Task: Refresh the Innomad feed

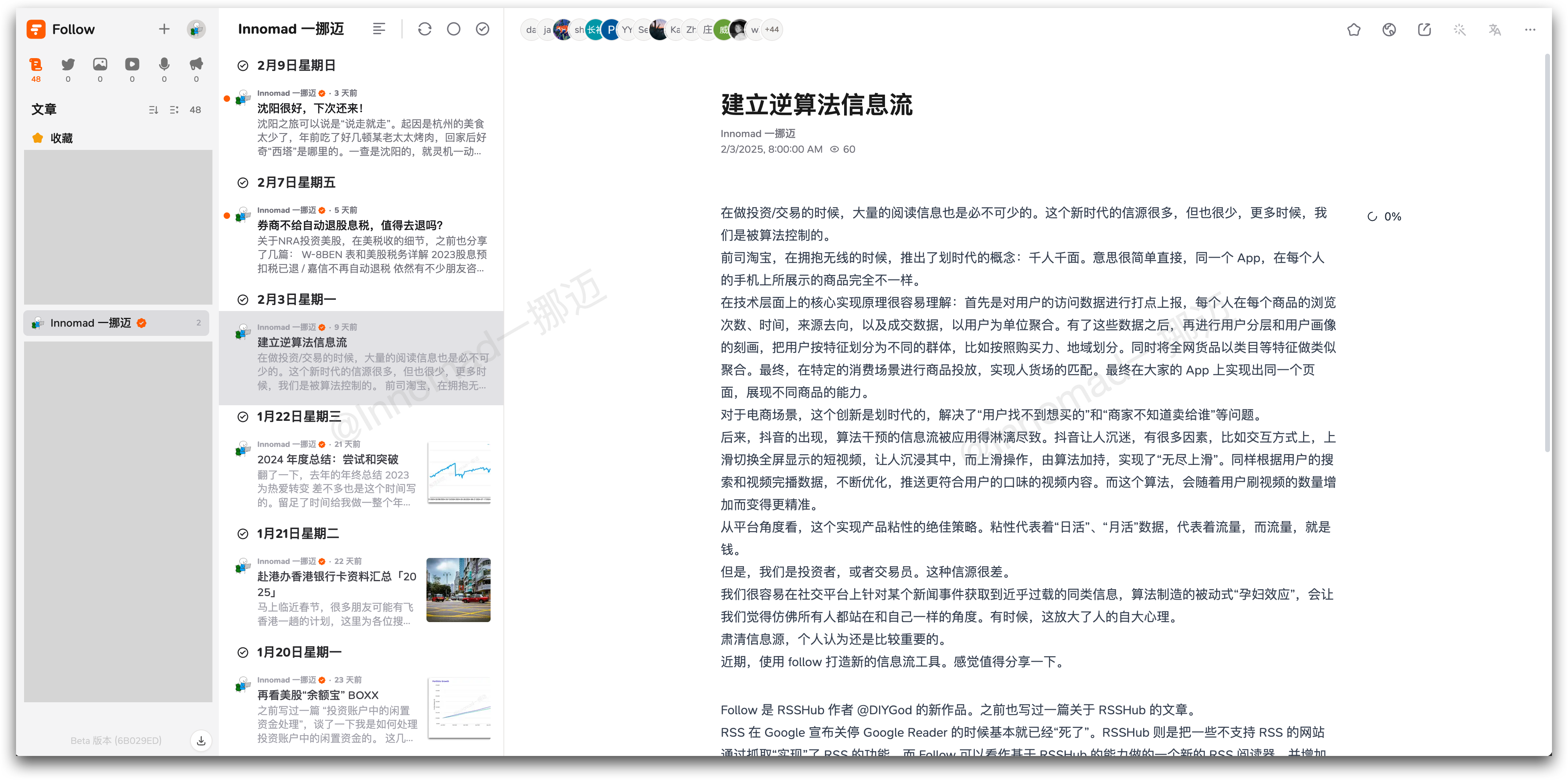Action: [x=425, y=29]
